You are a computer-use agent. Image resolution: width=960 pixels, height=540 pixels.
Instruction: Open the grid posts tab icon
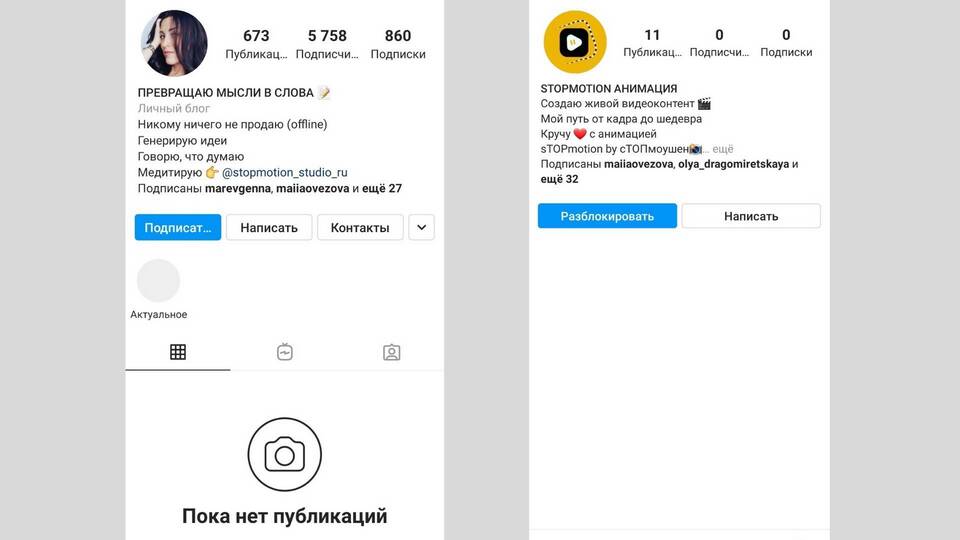coord(178,352)
